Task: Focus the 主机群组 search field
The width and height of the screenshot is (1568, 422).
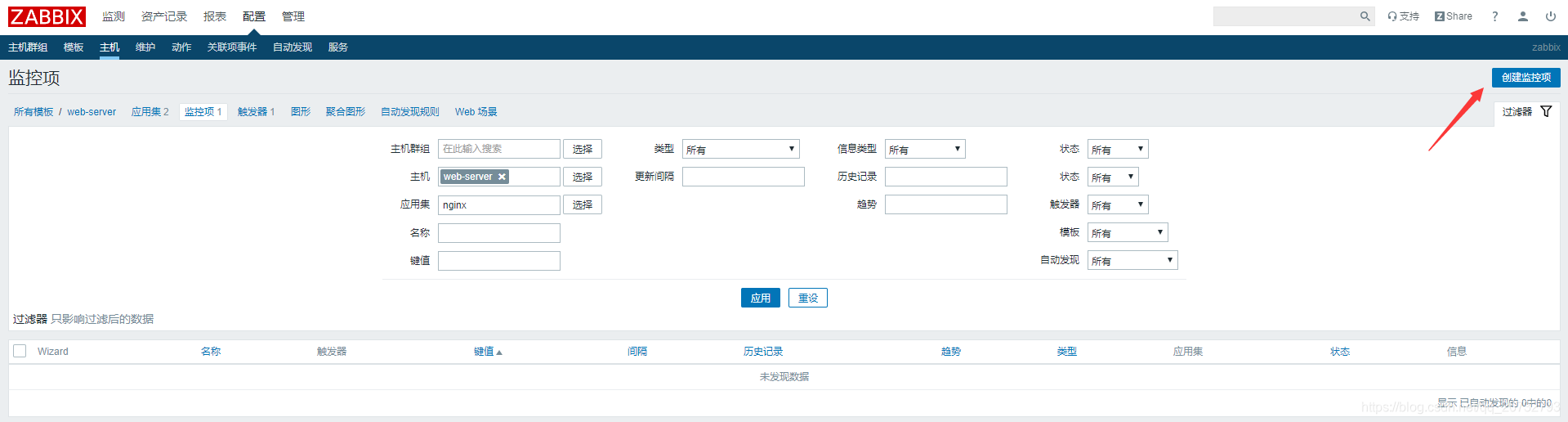Action: pos(499,149)
